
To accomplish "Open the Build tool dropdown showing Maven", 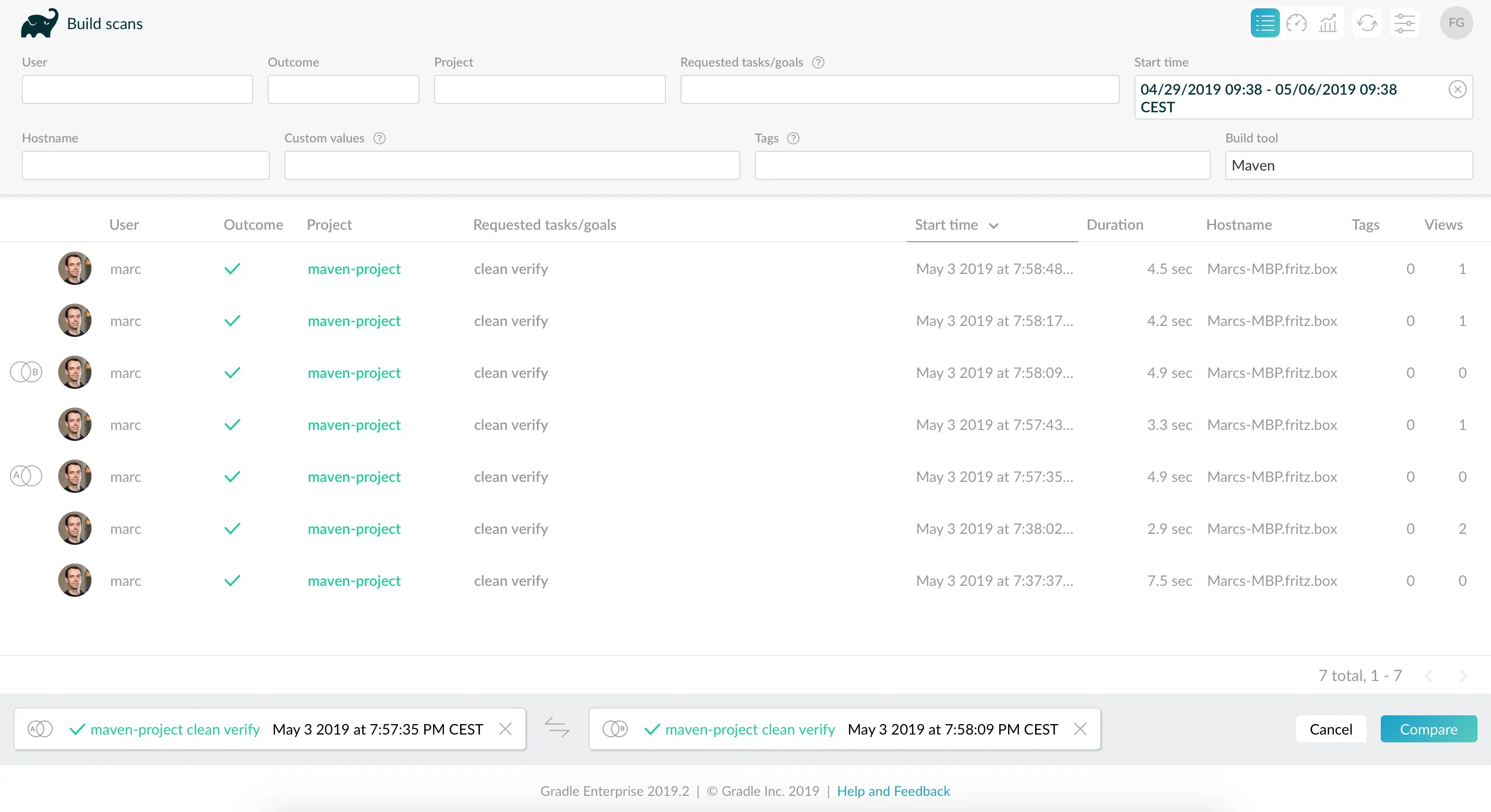I will [1349, 165].
